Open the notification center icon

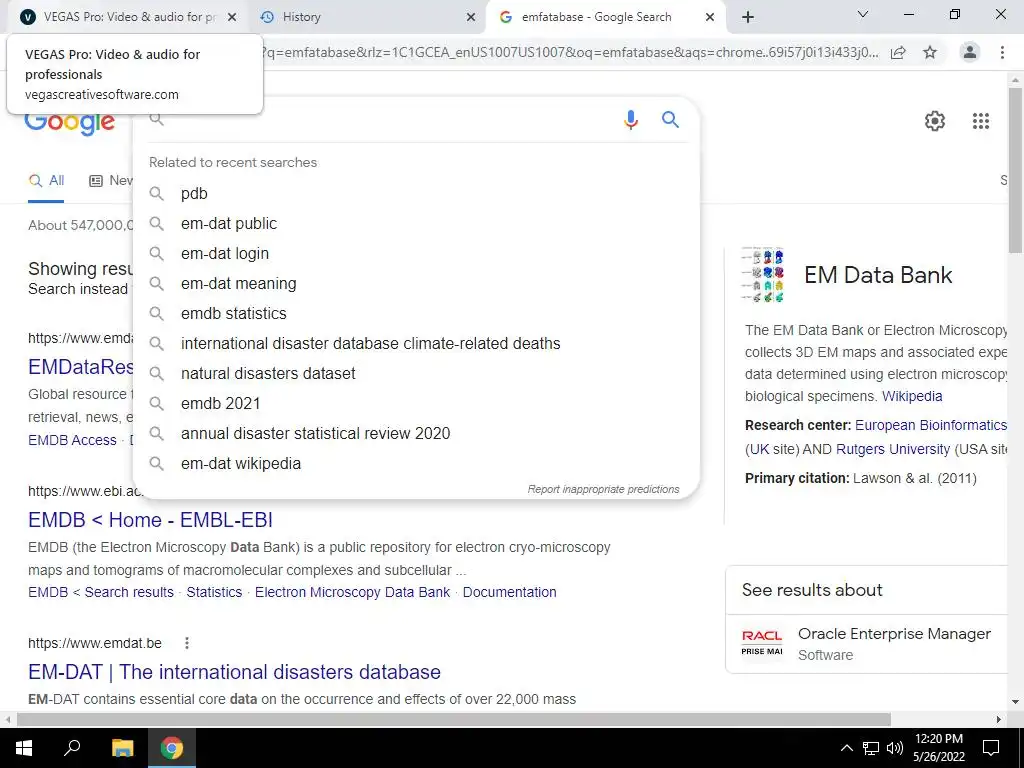pyautogui.click(x=991, y=748)
